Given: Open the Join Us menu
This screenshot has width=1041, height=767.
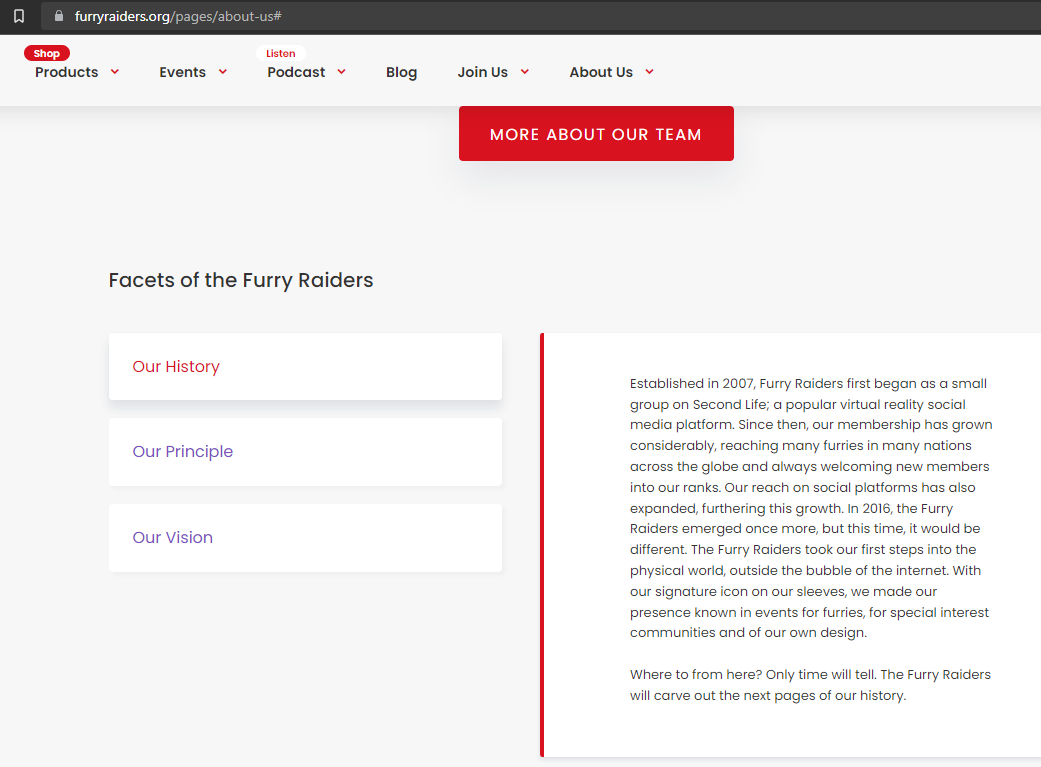Looking at the screenshot, I should tap(483, 72).
